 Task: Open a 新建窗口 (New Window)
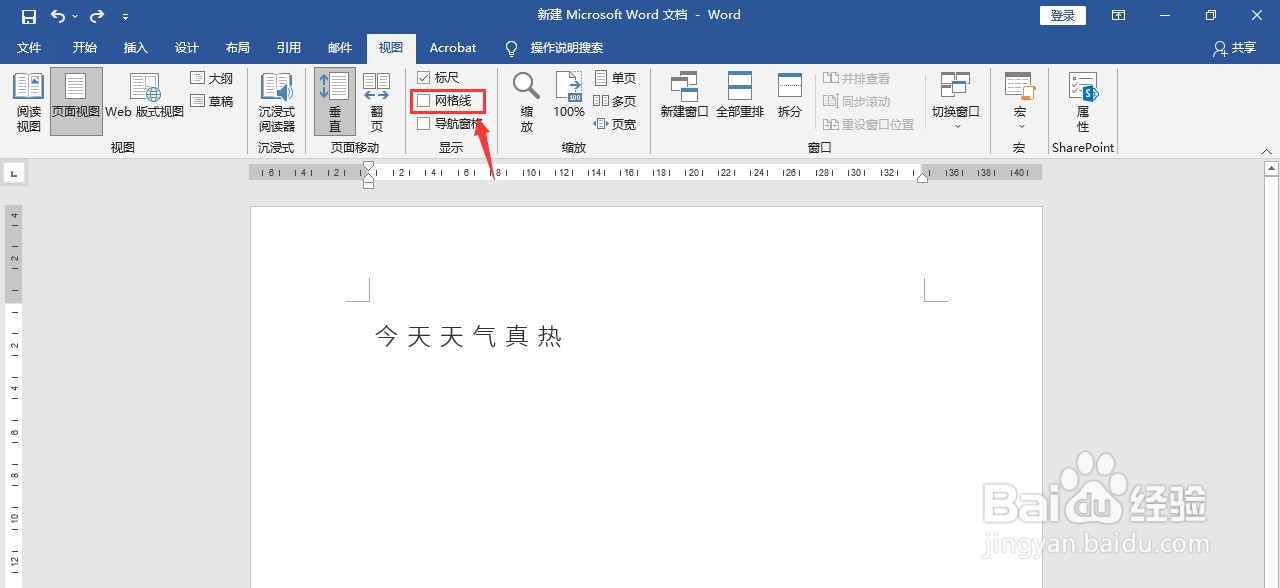click(x=684, y=100)
